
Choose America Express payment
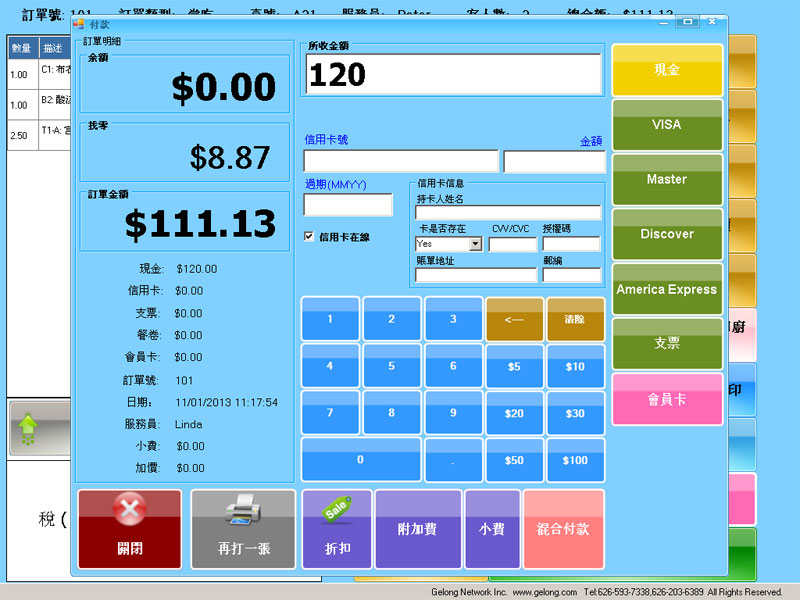[666, 290]
